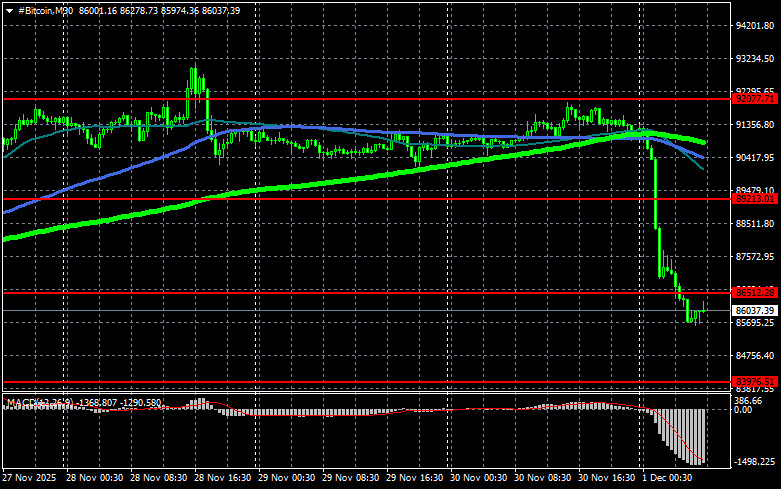Click the MACD(12,26,9) indicator label
Image resolution: width=781 pixels, height=489 pixels.
pos(40,402)
